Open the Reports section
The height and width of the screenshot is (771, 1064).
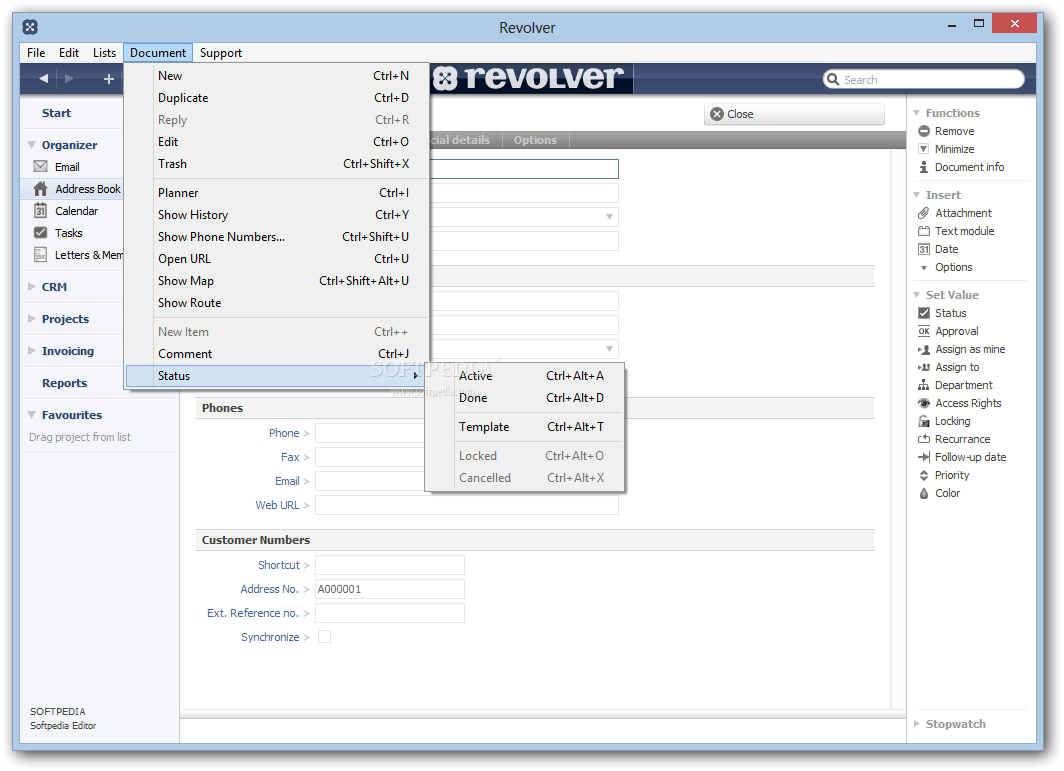[x=64, y=383]
